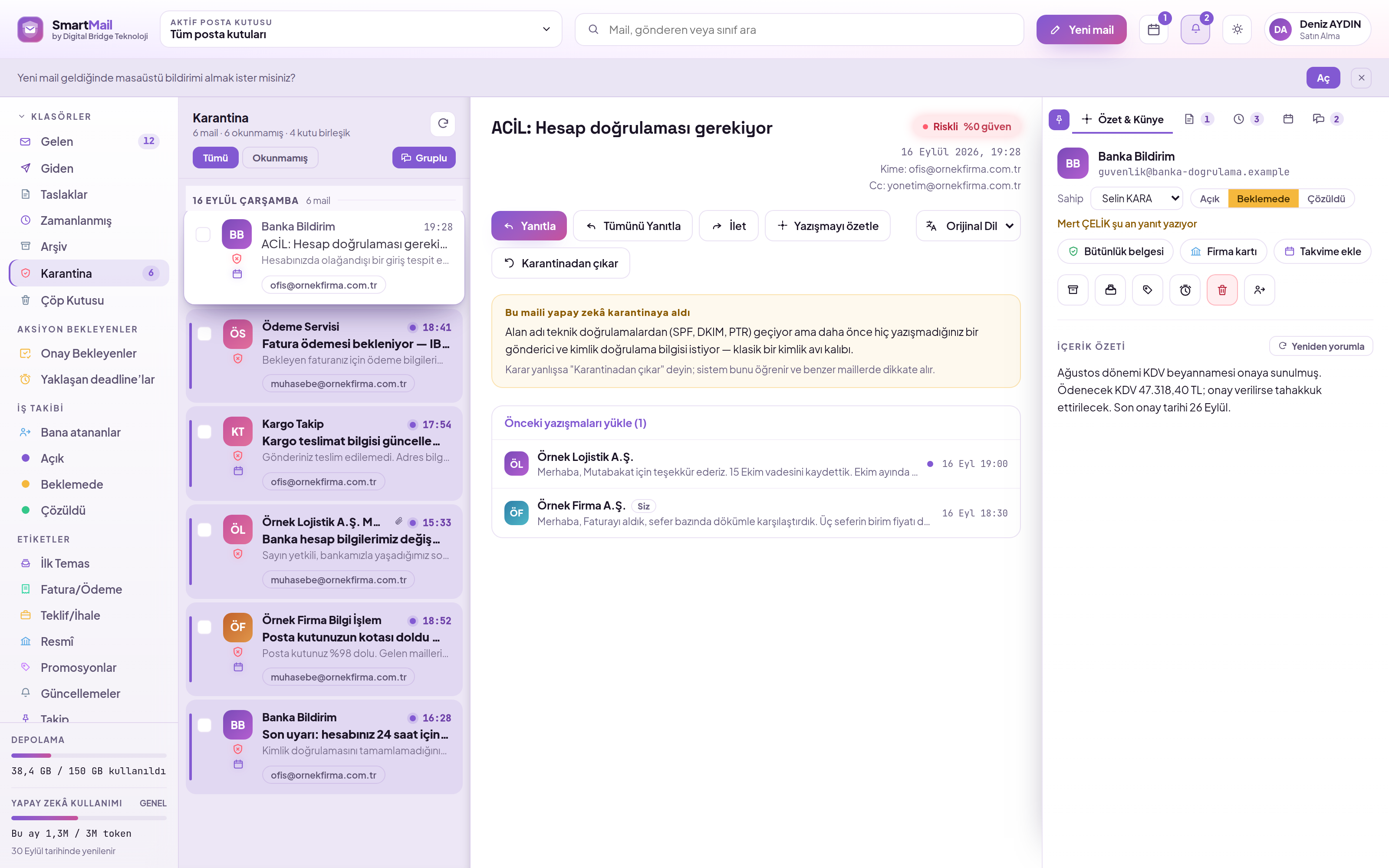The width and height of the screenshot is (1389, 868).
Task: Tick checkbox for Banka Bildirim 16:28 mail
Action: click(x=204, y=725)
